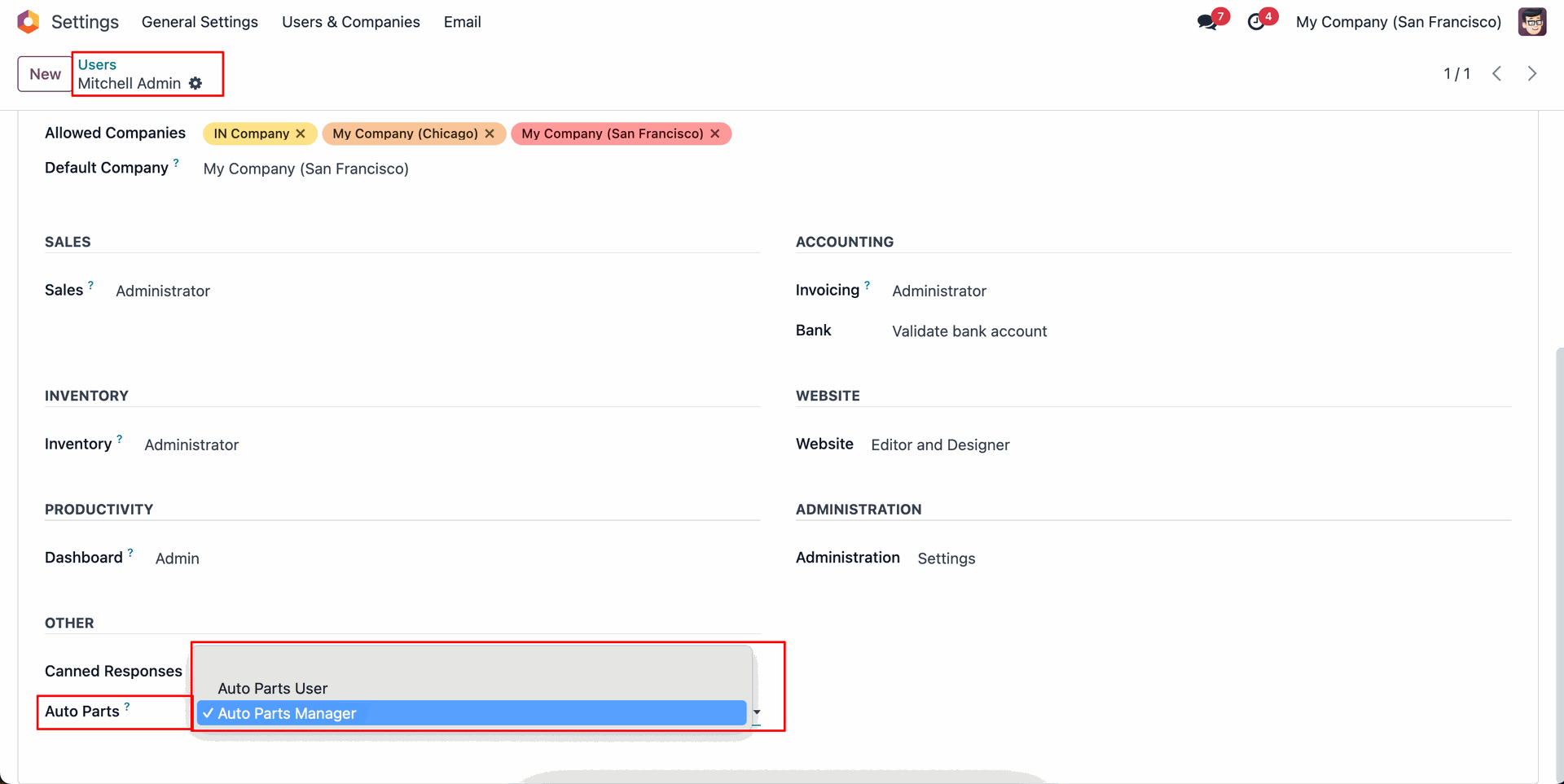Select Auto Parts User option
The image size is (1564, 784).
(x=272, y=689)
